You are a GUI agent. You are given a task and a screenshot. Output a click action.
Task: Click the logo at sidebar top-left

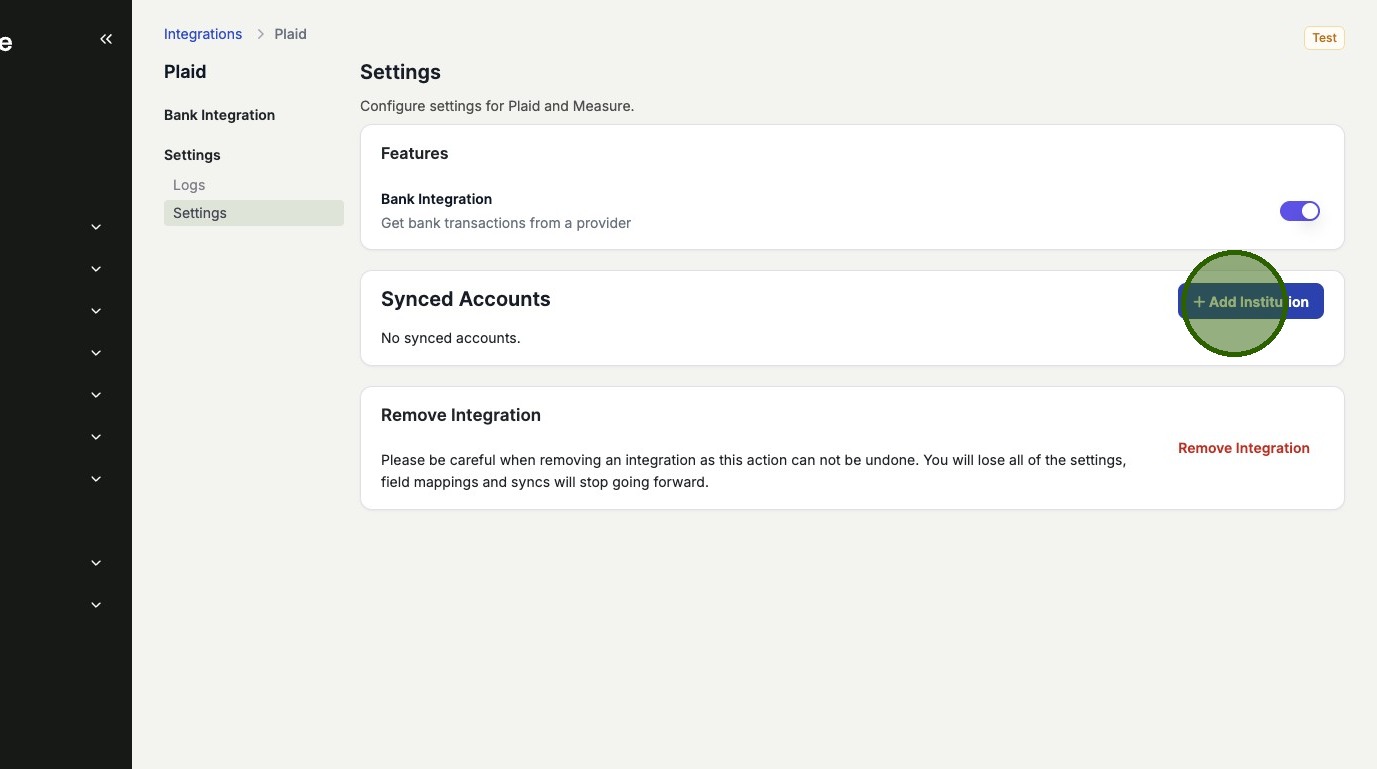(6, 43)
